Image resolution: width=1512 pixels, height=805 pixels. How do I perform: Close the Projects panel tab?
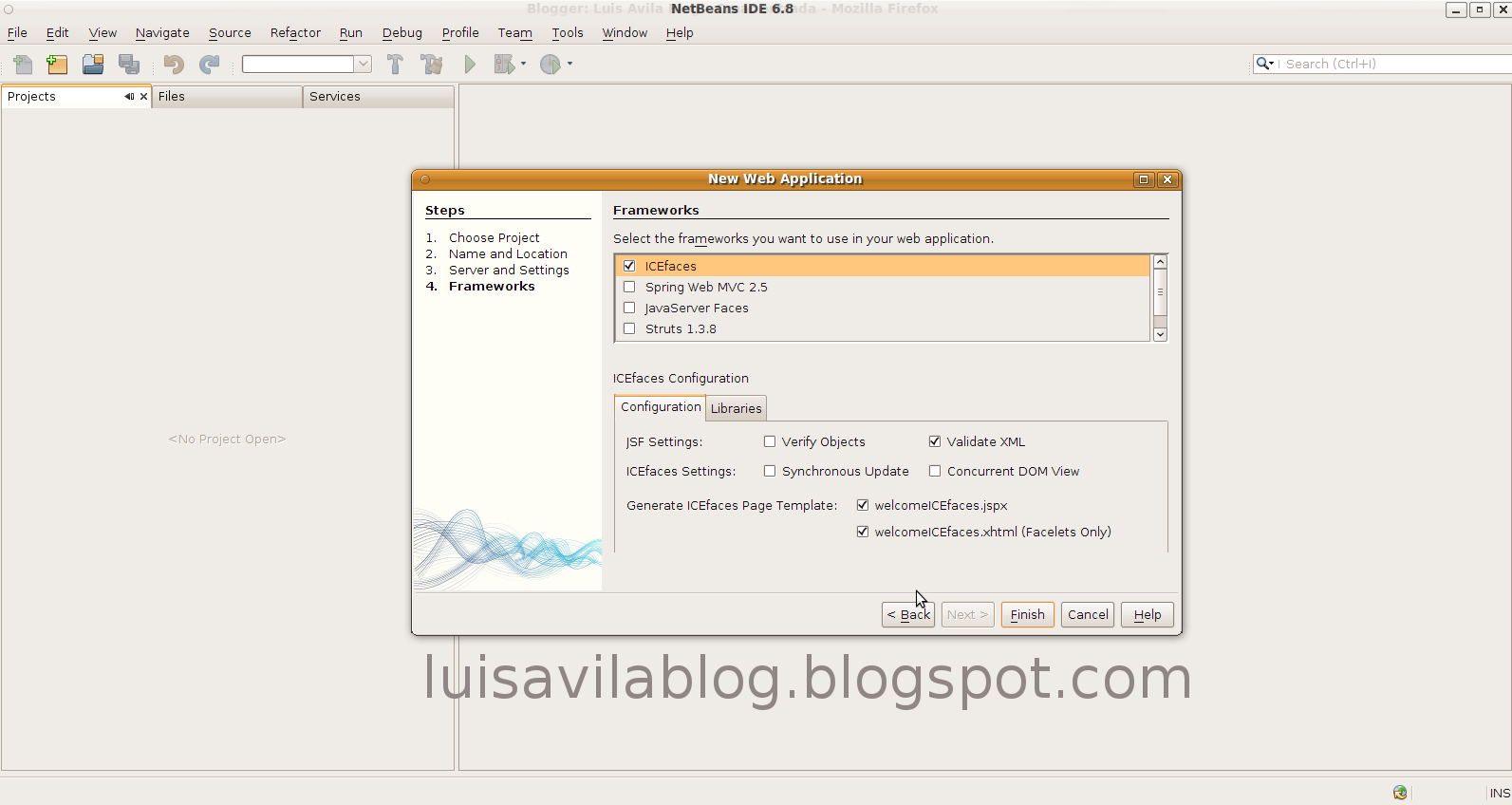pos(144,97)
